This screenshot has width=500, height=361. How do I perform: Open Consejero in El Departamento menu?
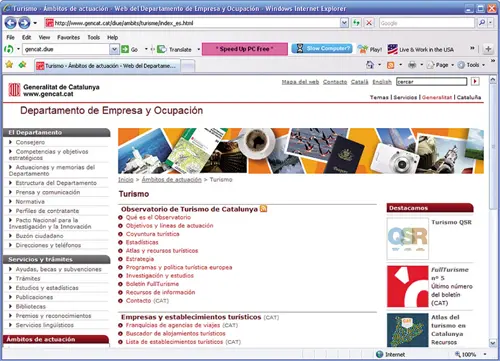pos(30,142)
